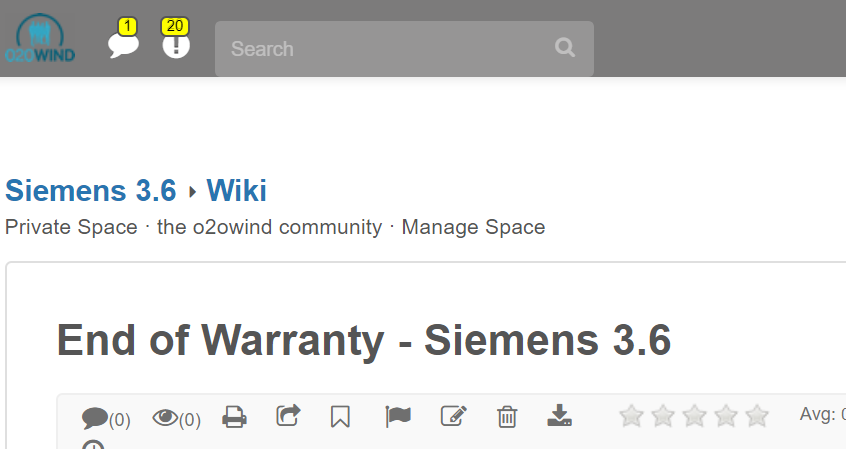The width and height of the screenshot is (846, 449).
Task: Open the Siemens 3.6 space link
Action: (x=91, y=190)
